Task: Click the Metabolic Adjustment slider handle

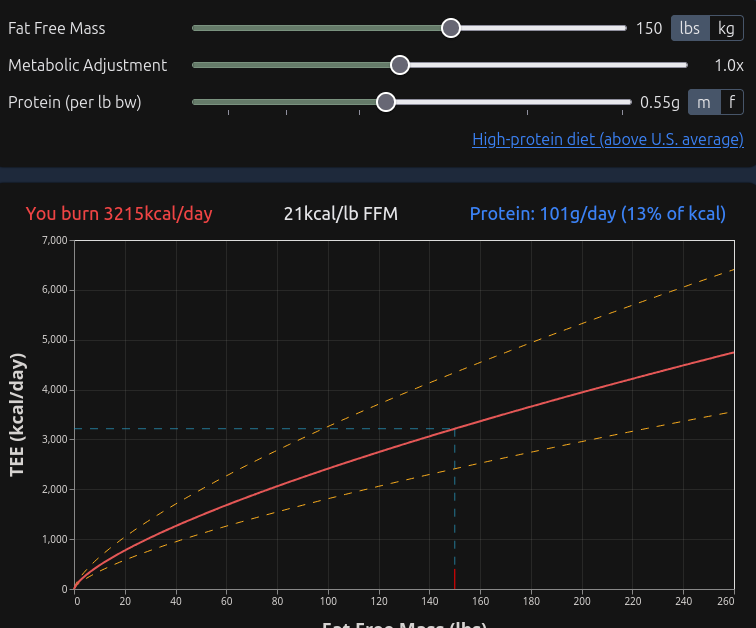Action: coord(400,65)
